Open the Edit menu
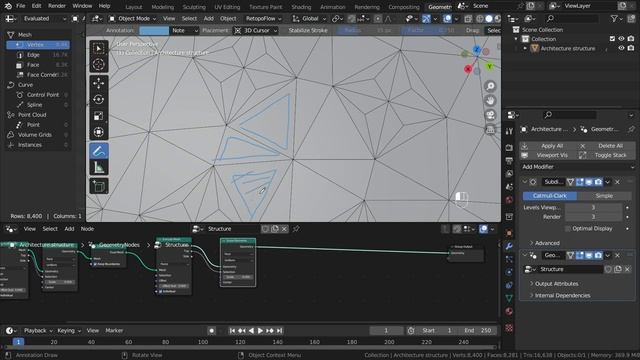The height and width of the screenshot is (360, 640). point(36,6)
